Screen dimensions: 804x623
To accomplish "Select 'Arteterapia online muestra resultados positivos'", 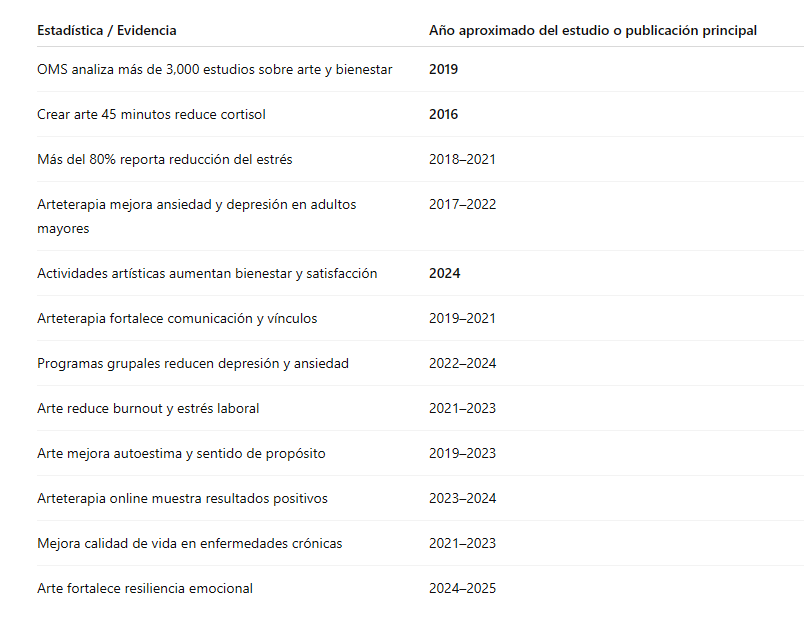I will [182, 498].
